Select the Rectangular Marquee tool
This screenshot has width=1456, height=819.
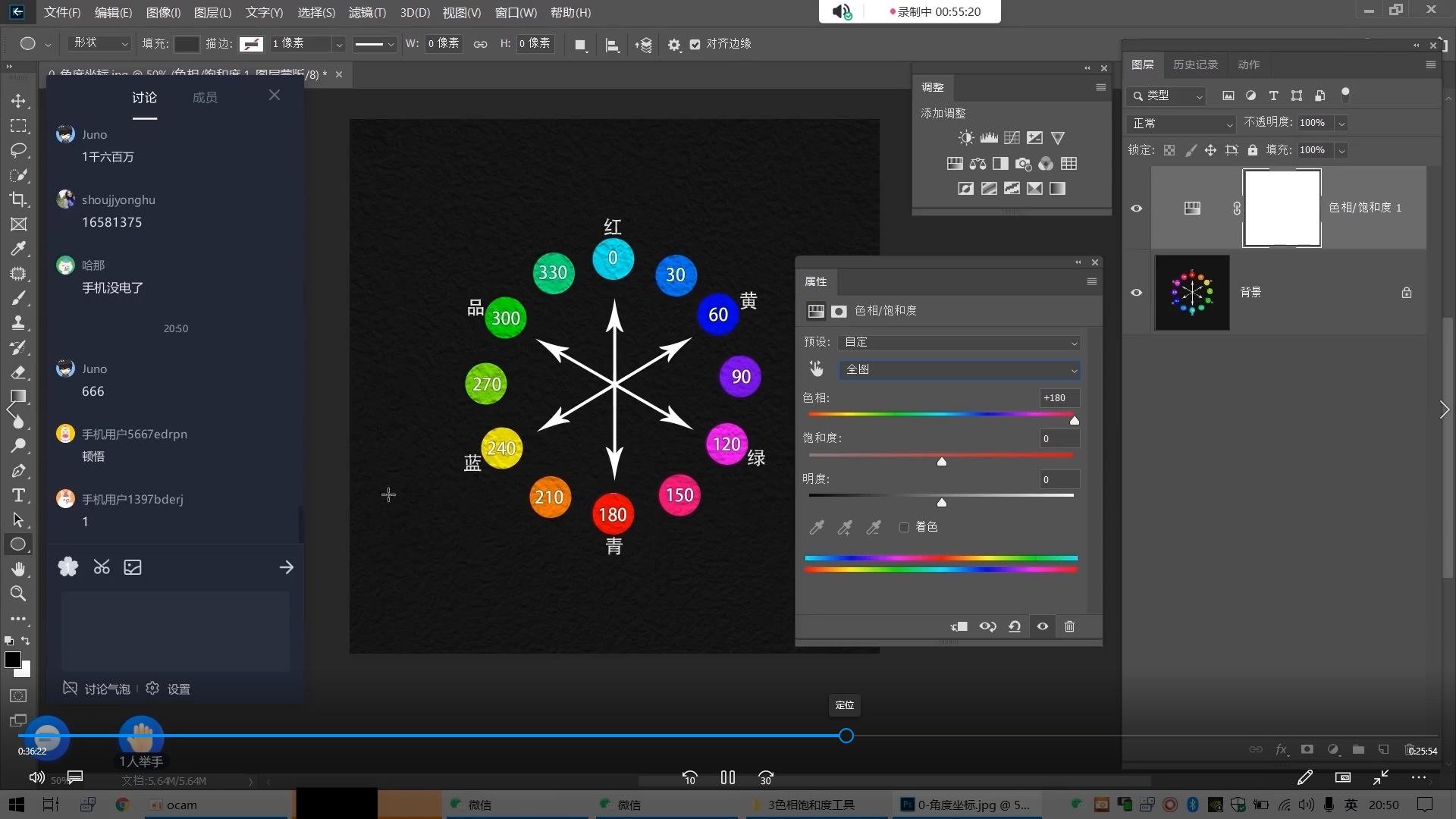[x=18, y=126]
